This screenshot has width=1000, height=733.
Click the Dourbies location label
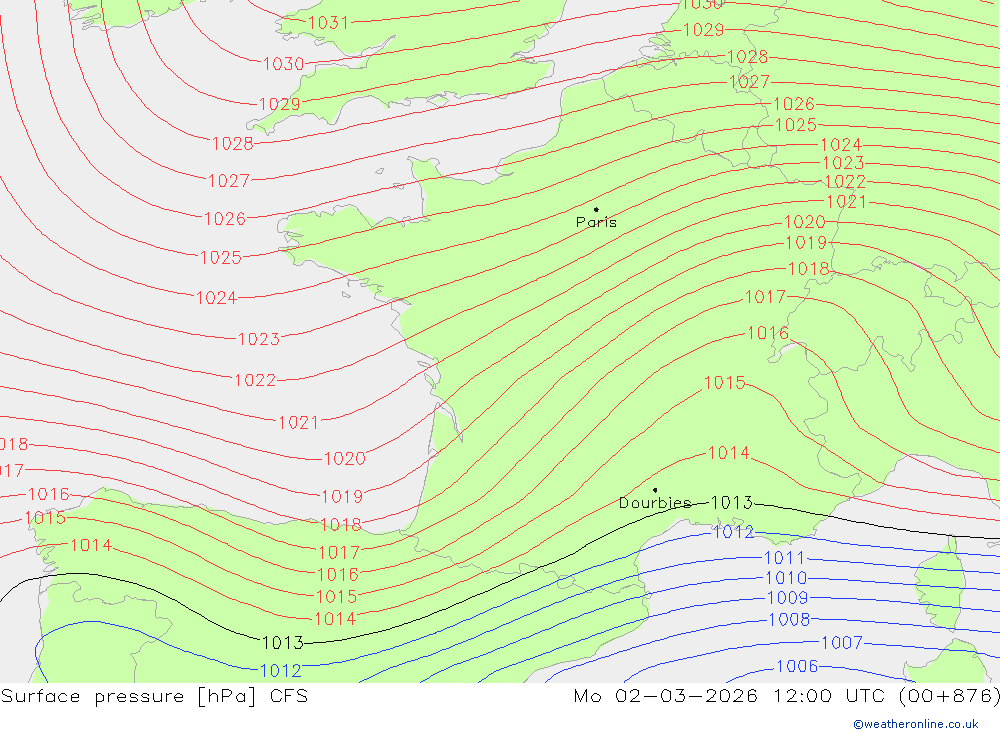655,503
